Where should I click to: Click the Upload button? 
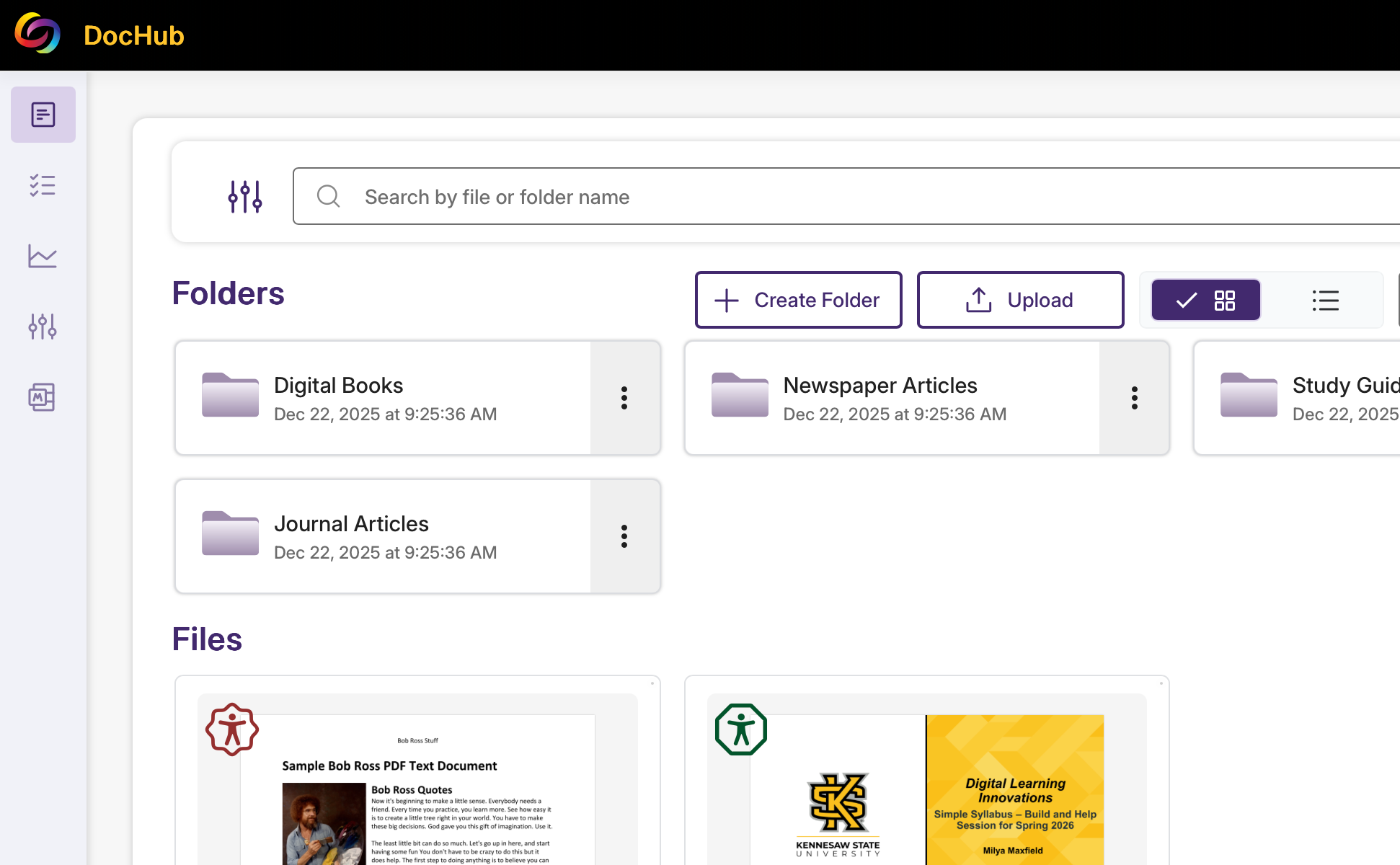coord(1019,300)
